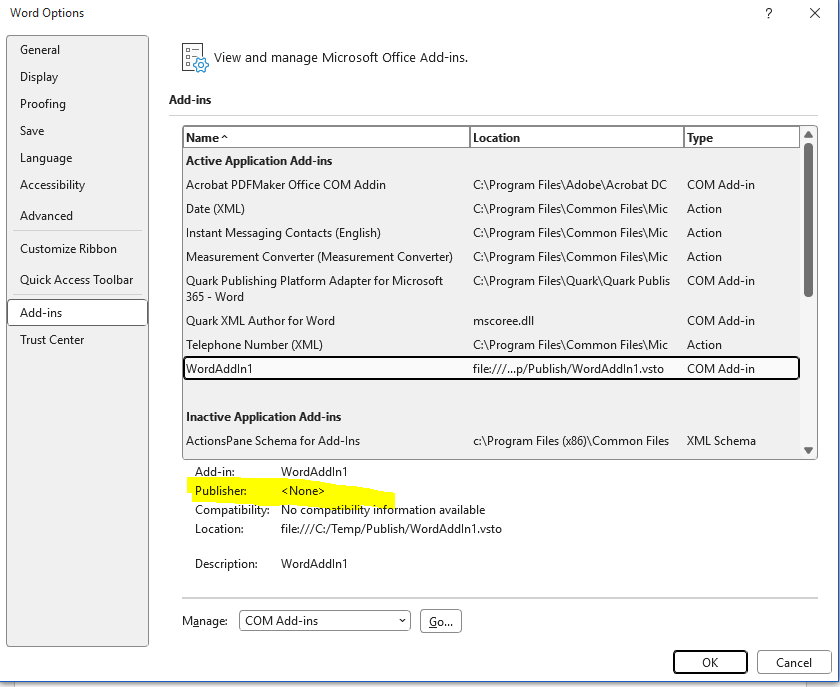Image resolution: width=840 pixels, height=687 pixels.
Task: Sort by the Location column header
Action: (577, 138)
